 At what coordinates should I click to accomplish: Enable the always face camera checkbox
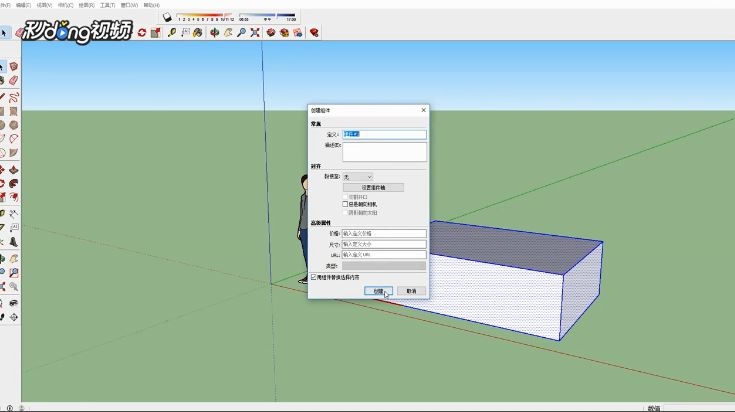tap(345, 204)
